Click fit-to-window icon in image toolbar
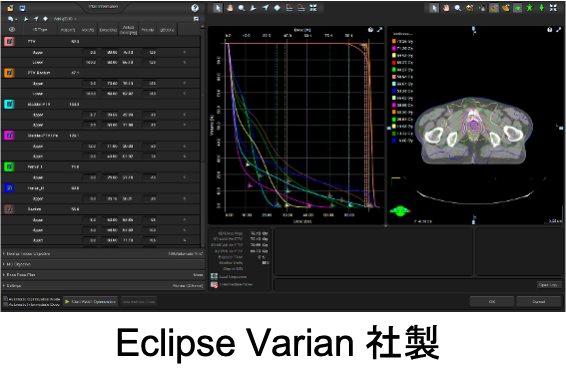566x389 pixels. coord(553,8)
